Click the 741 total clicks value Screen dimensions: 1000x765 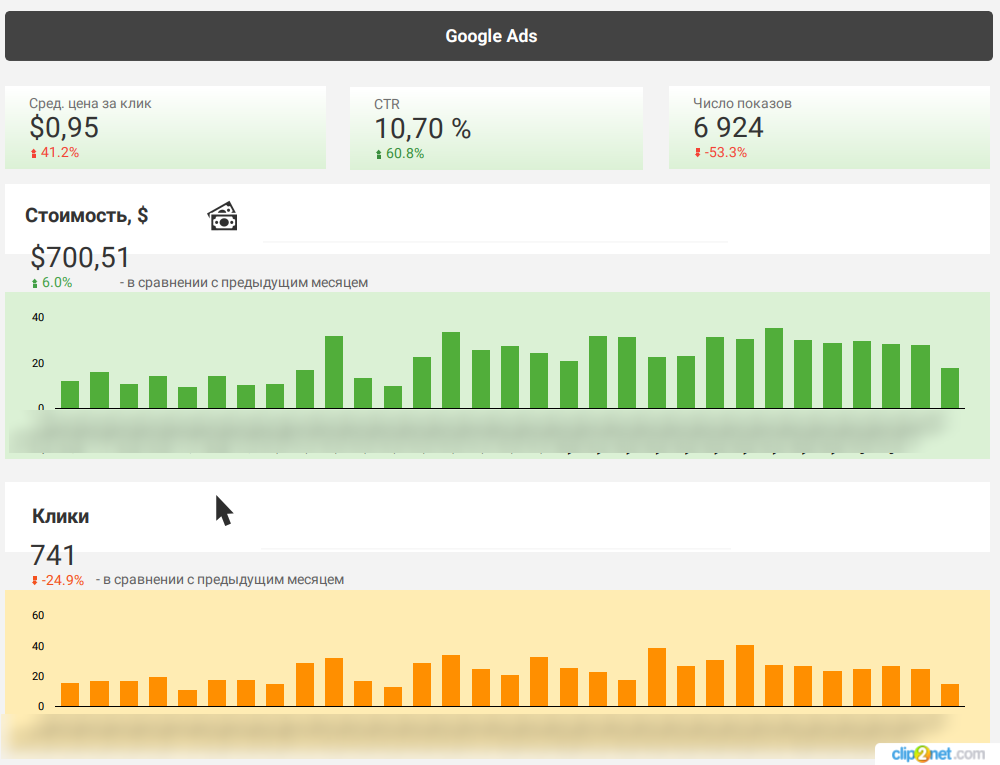click(53, 556)
